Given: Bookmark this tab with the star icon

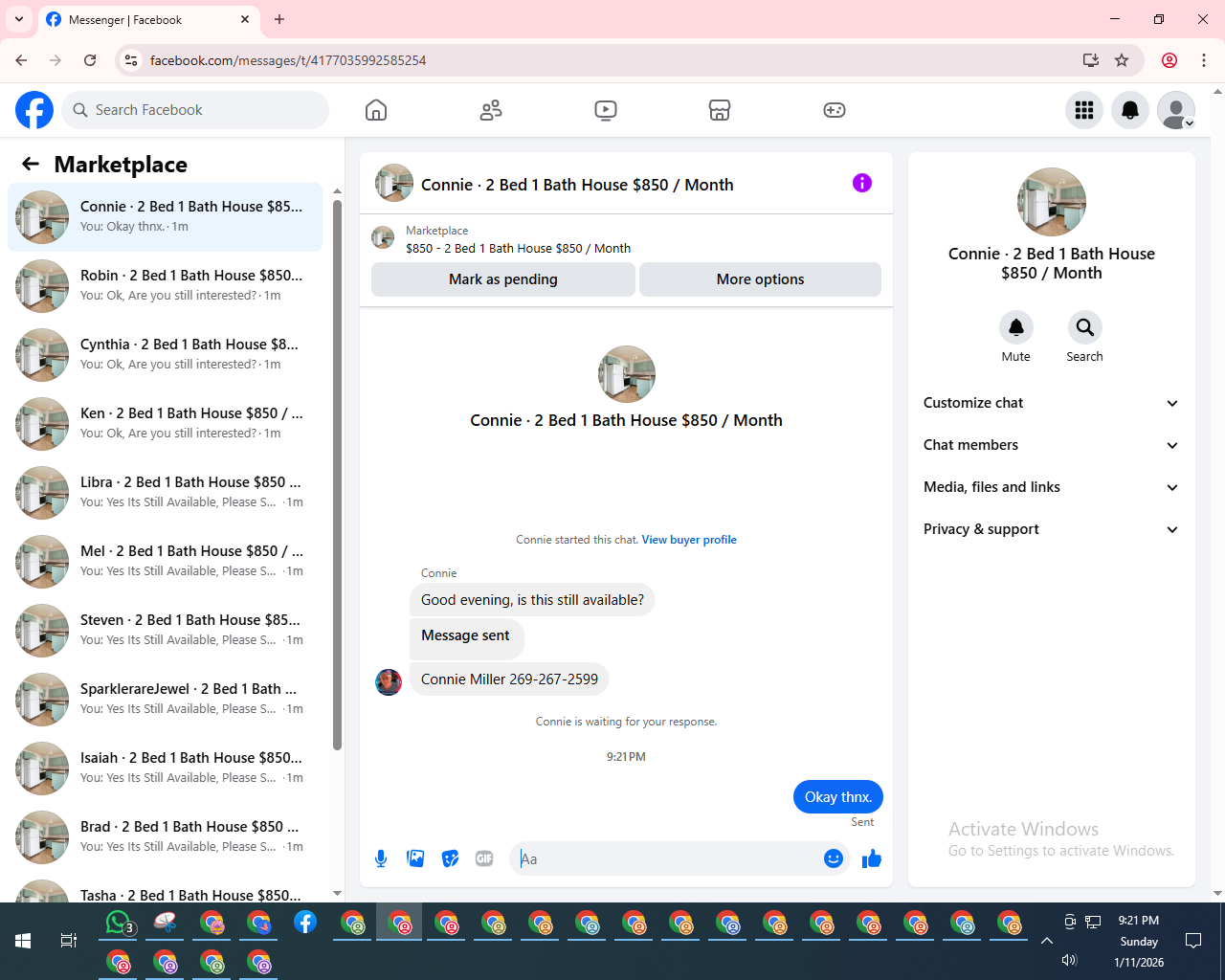Looking at the screenshot, I should tap(1122, 60).
